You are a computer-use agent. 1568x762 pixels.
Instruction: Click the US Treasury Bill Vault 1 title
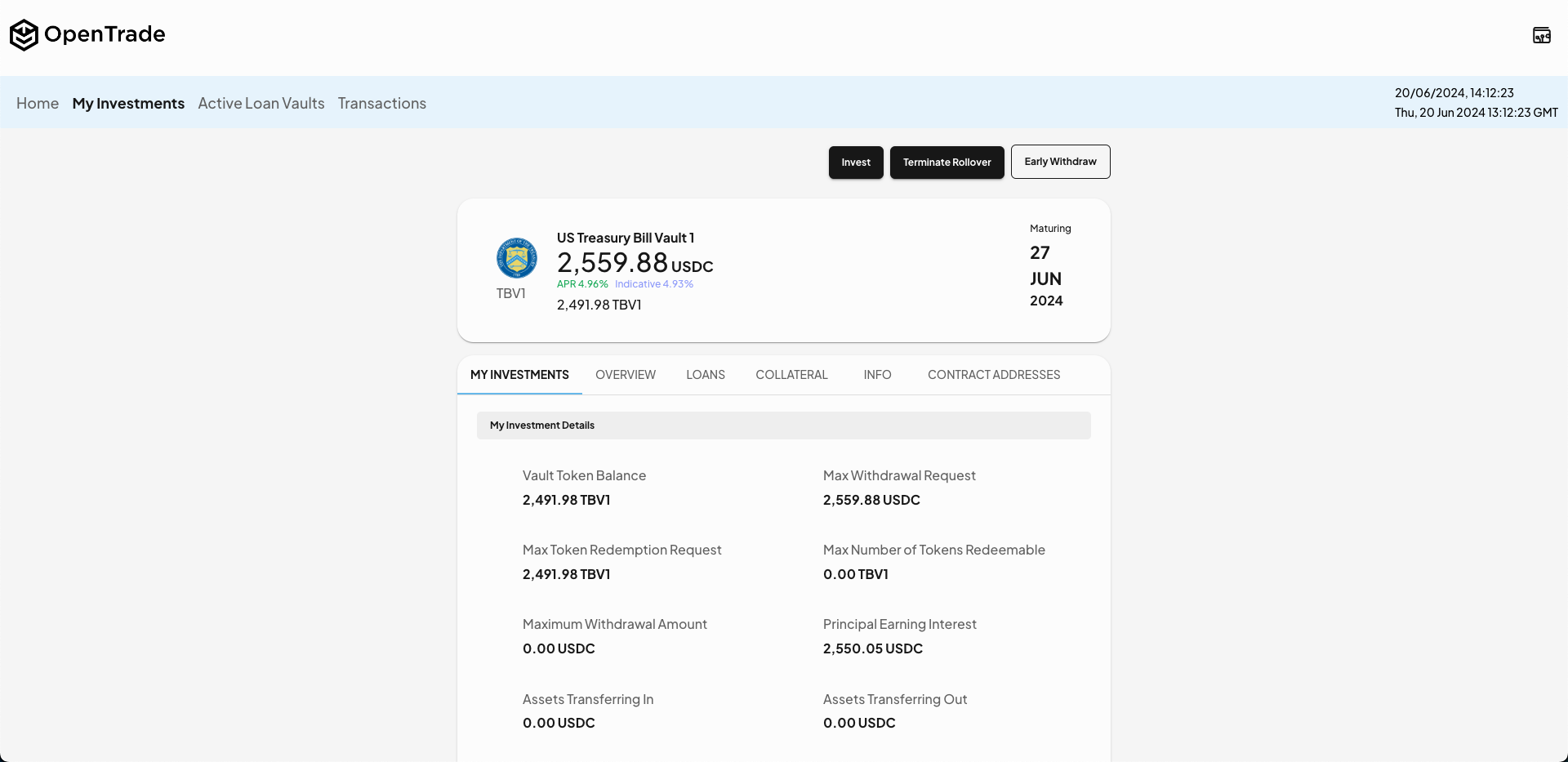(626, 238)
